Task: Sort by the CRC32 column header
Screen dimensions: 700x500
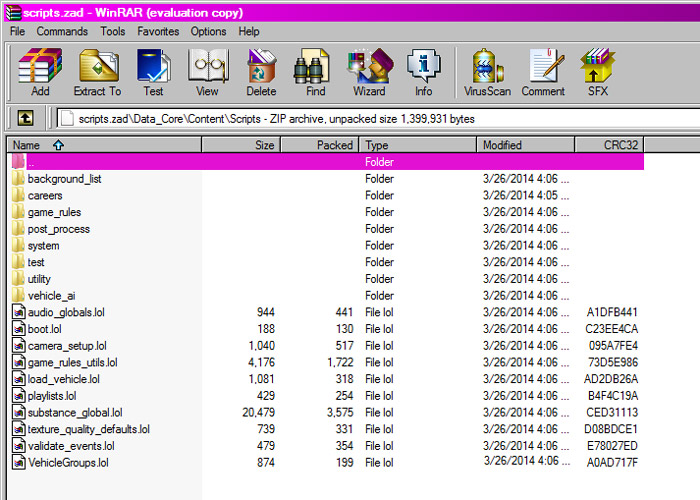Action: coord(609,145)
